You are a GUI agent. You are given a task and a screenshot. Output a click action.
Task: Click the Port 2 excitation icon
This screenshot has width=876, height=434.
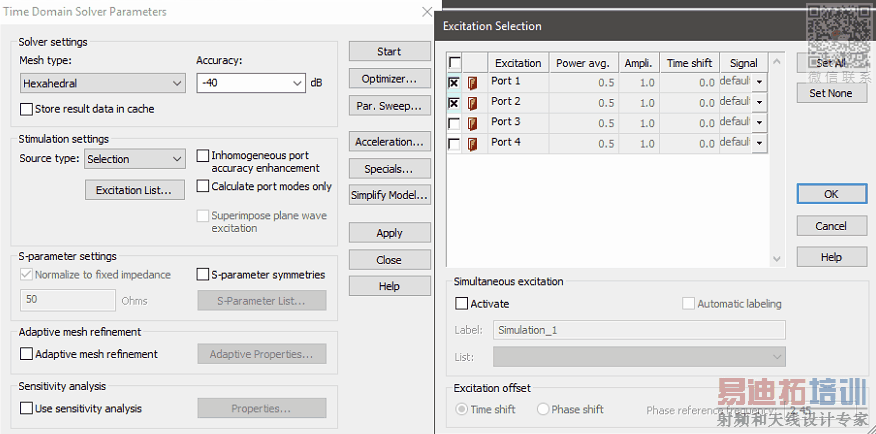[474, 103]
